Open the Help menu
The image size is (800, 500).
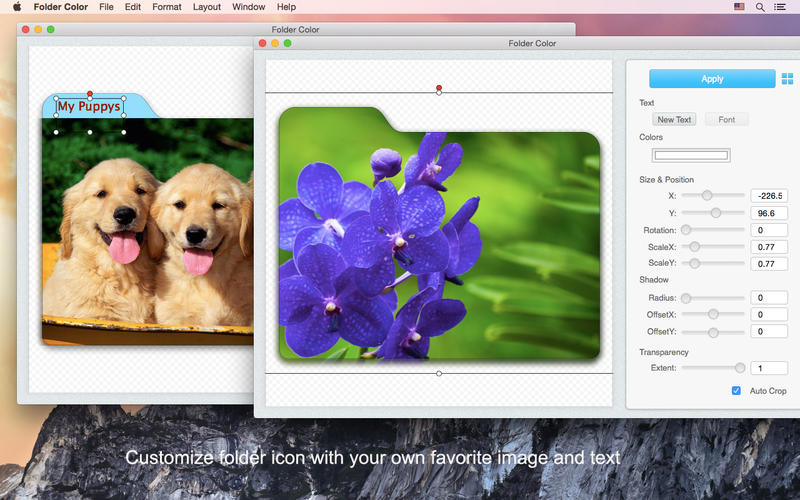point(286,7)
